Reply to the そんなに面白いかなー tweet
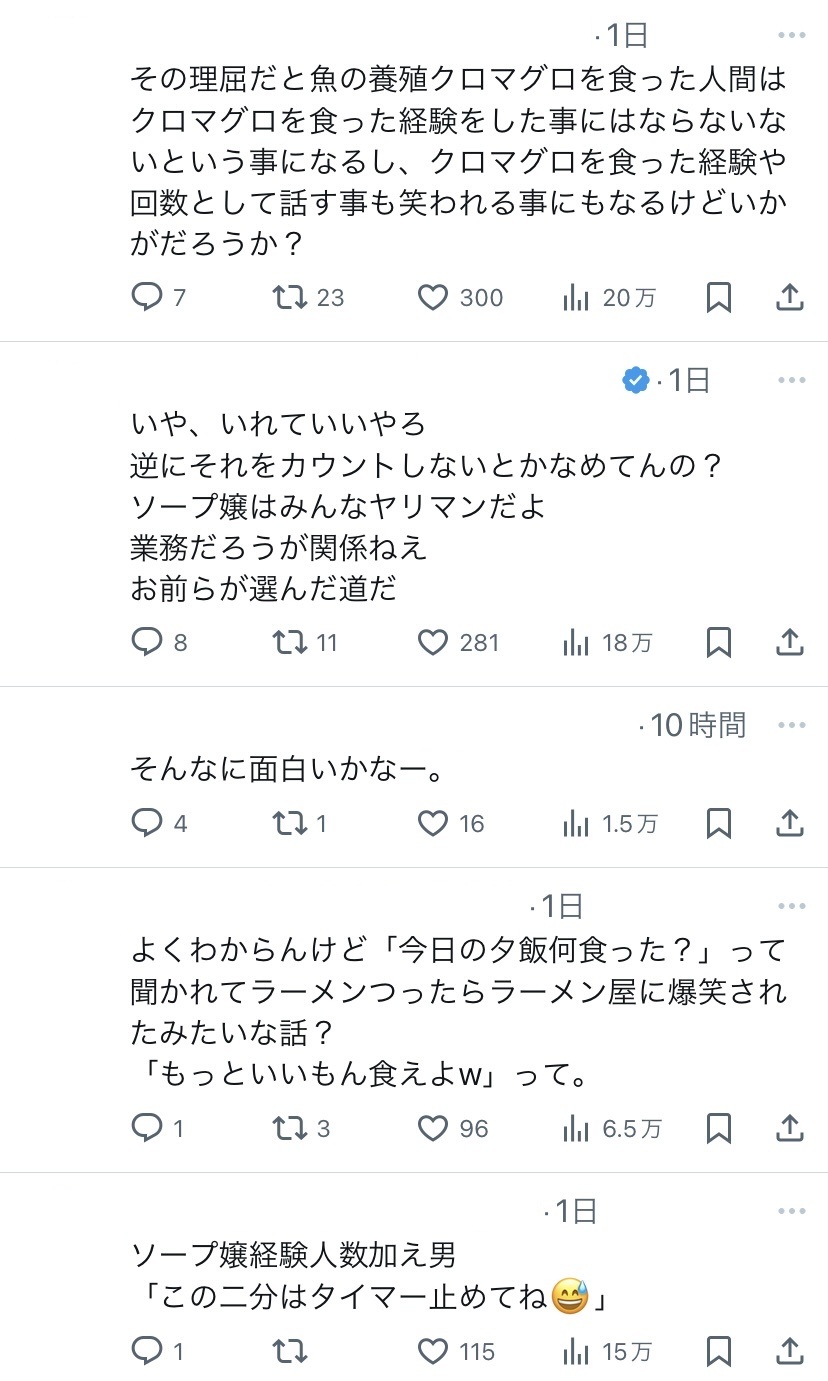Viewport: 828px width, 1381px height. pos(147,824)
